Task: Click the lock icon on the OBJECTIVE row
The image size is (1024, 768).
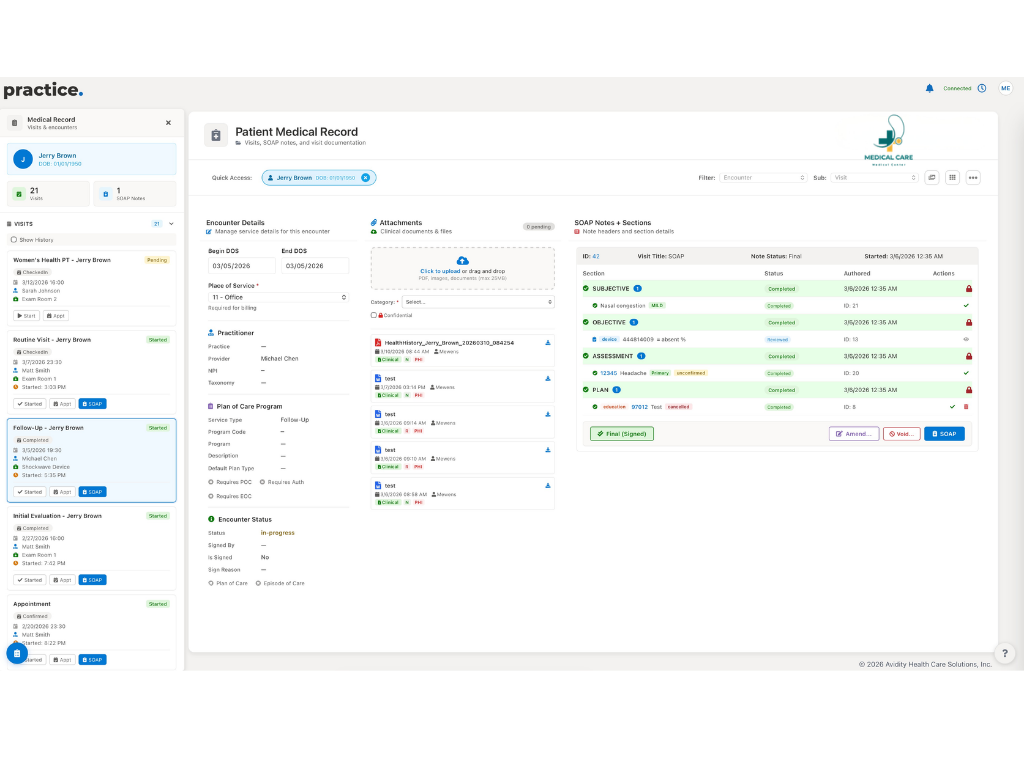Action: click(x=968, y=323)
